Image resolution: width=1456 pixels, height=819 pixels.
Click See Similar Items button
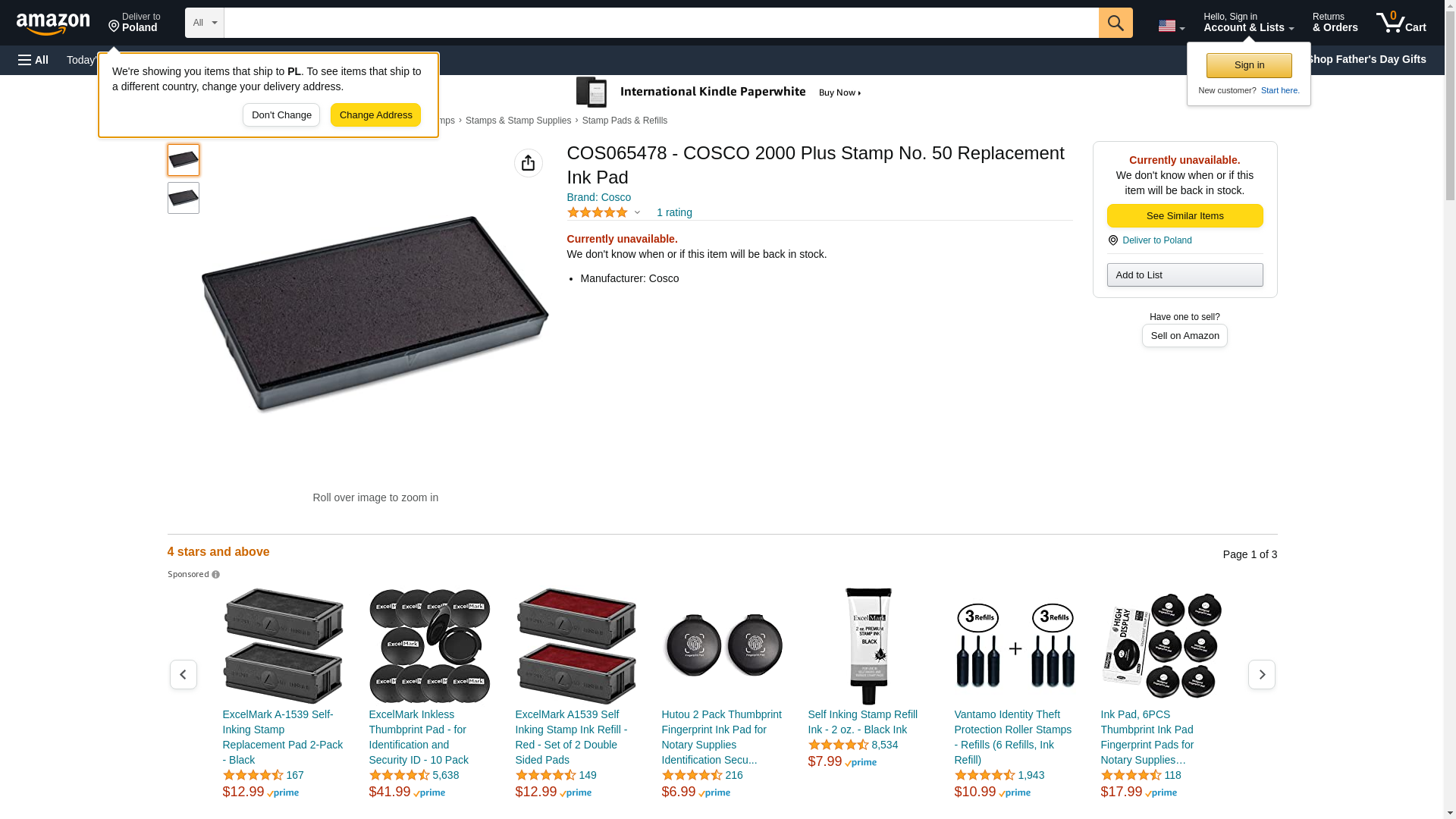[1185, 216]
